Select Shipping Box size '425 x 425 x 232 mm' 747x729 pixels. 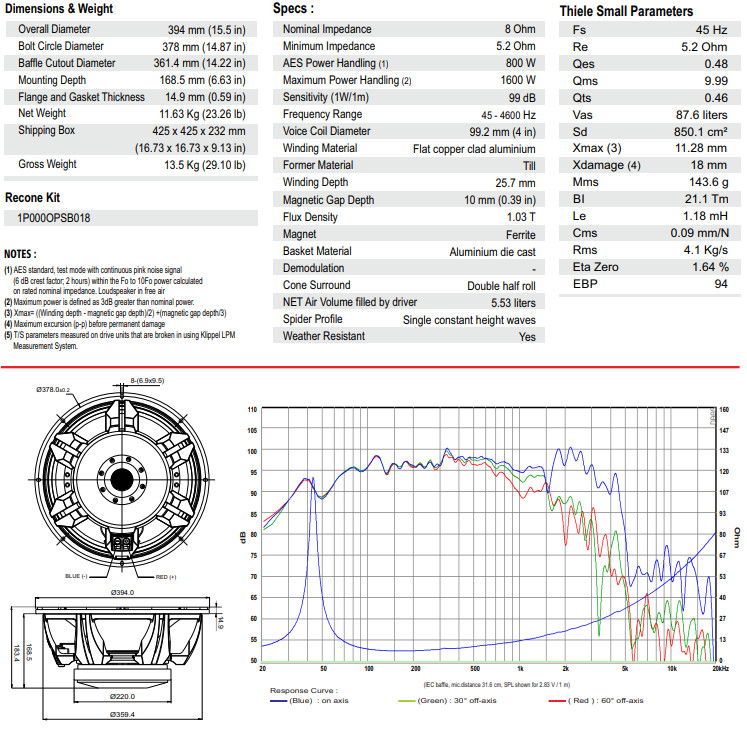pyautogui.click(x=199, y=131)
